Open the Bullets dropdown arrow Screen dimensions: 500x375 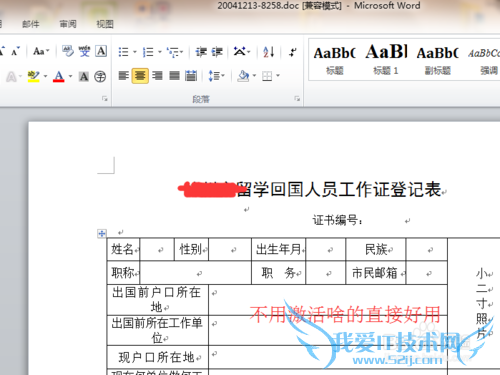(x=135, y=52)
